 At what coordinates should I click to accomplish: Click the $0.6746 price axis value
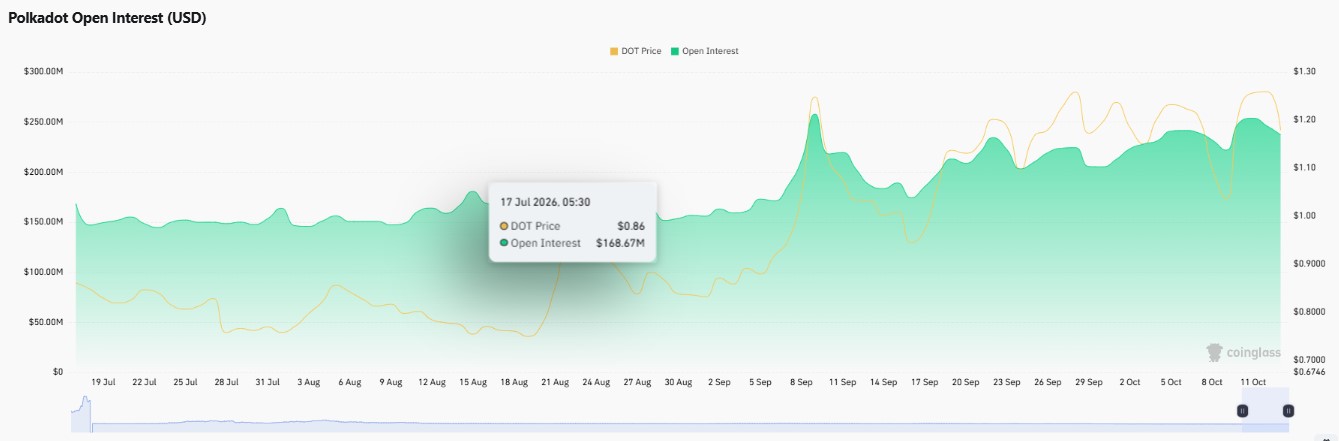coord(1308,372)
